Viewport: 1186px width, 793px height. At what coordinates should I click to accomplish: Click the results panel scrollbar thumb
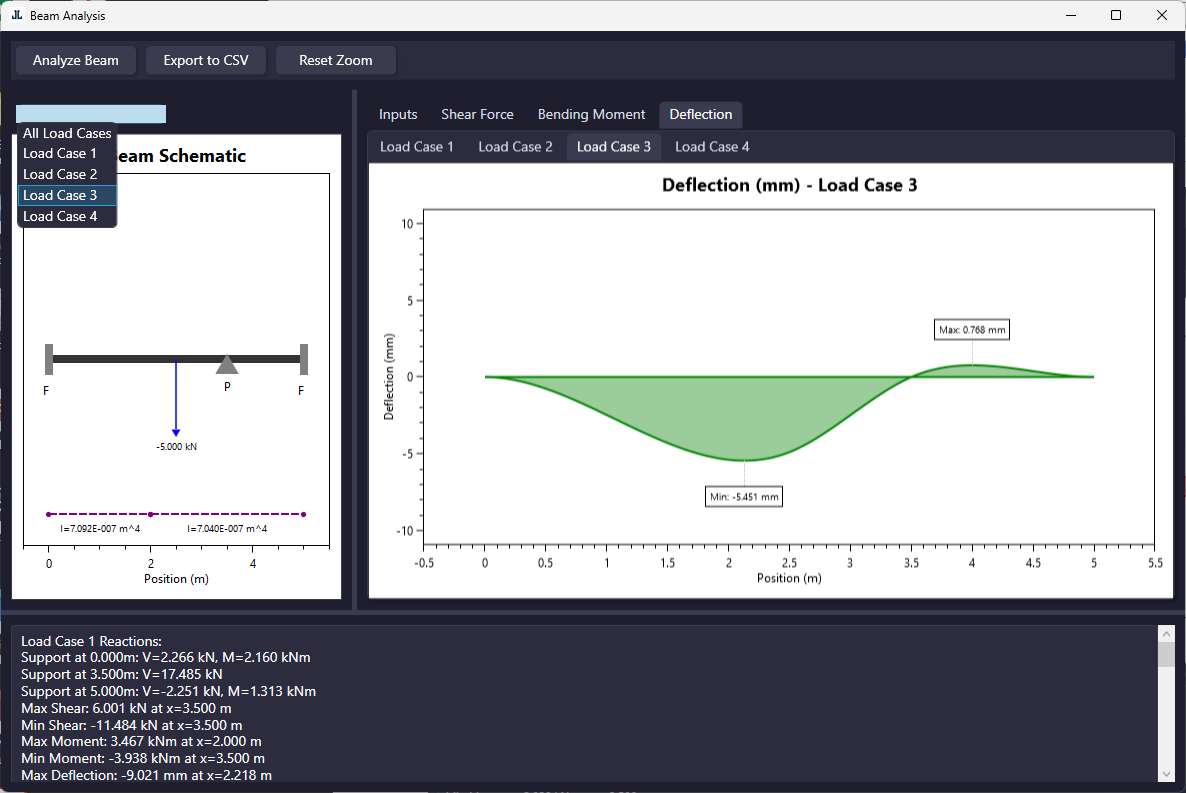point(1165,655)
